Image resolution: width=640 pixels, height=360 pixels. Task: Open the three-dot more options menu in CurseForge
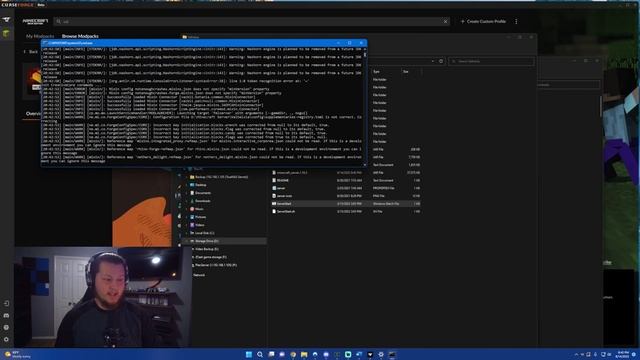click(x=516, y=21)
